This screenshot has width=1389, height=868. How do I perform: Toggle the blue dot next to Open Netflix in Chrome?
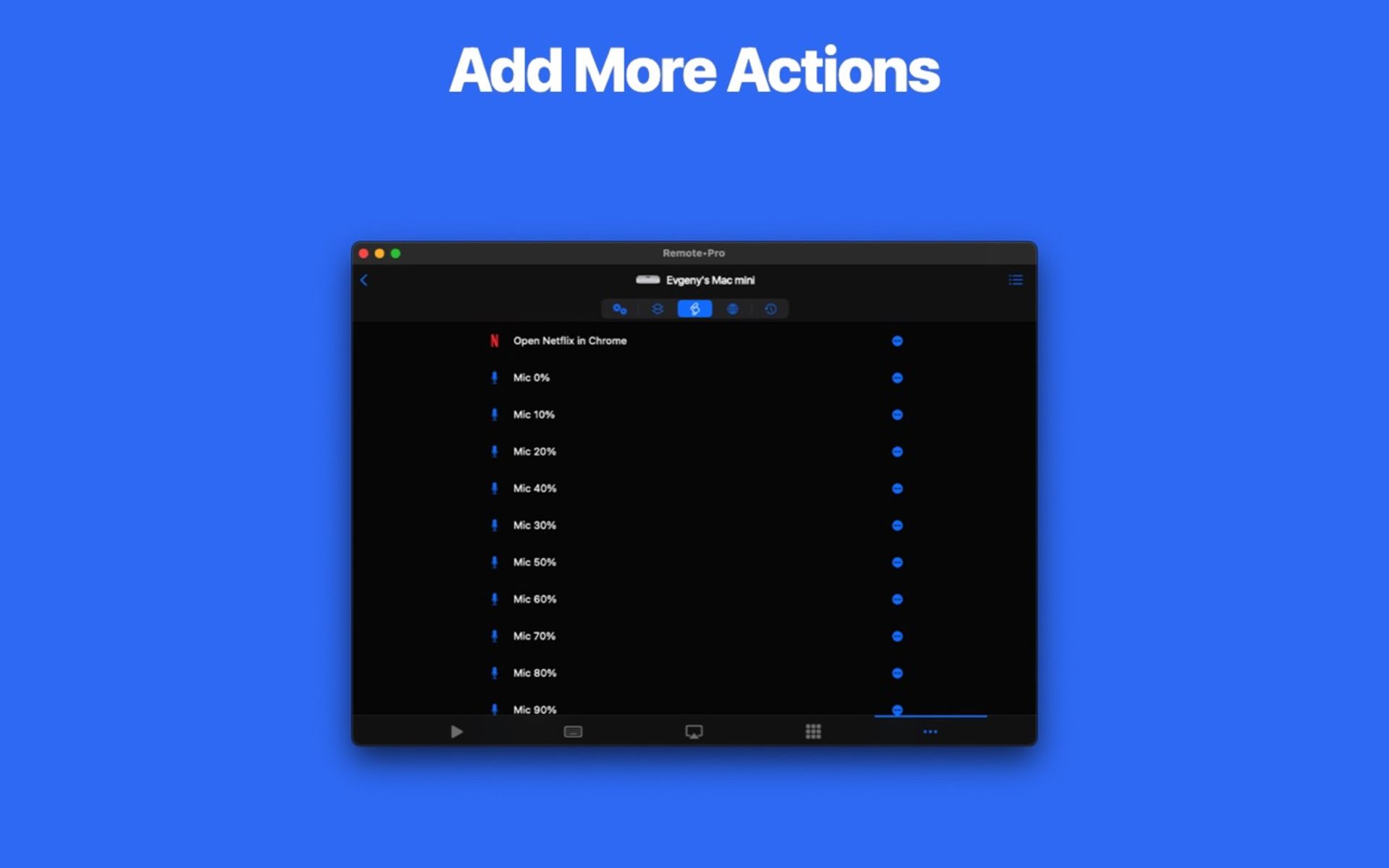896,341
